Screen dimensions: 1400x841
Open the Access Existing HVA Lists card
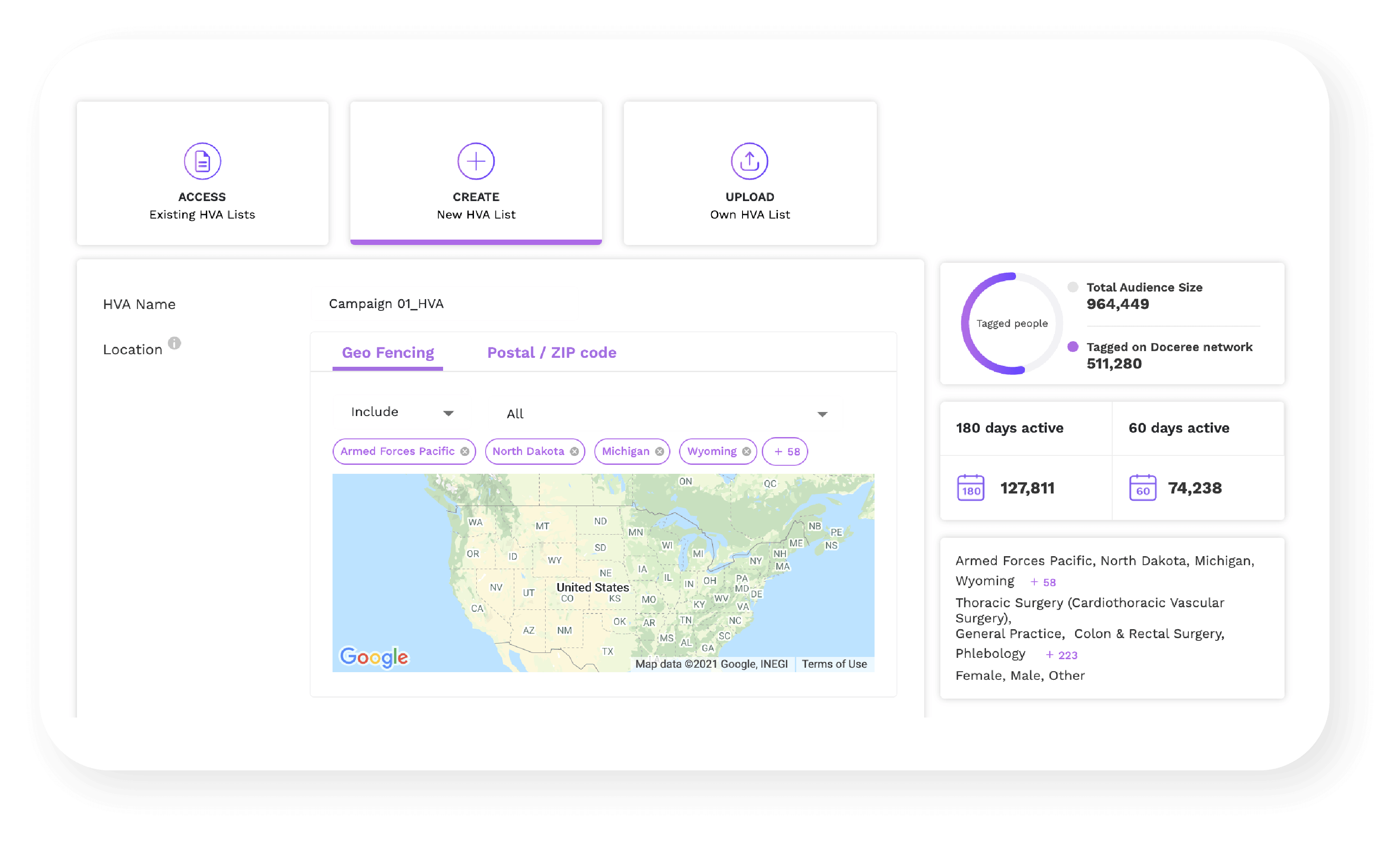202,173
